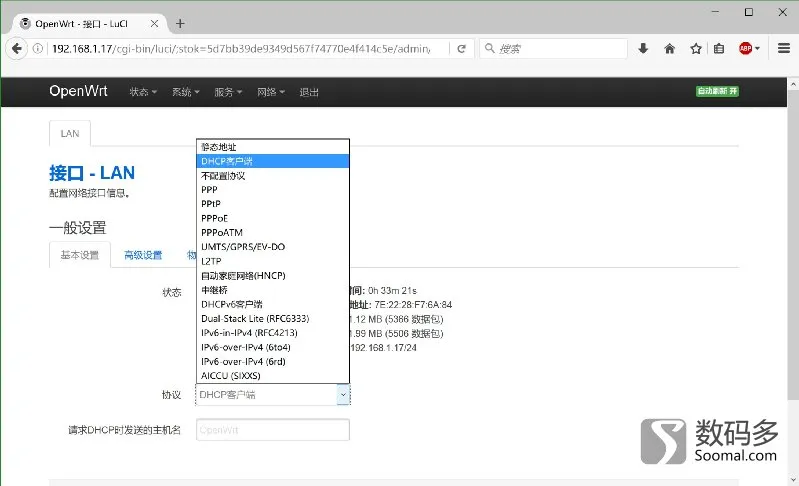Click into the browser search box

pyautogui.click(x=554, y=49)
